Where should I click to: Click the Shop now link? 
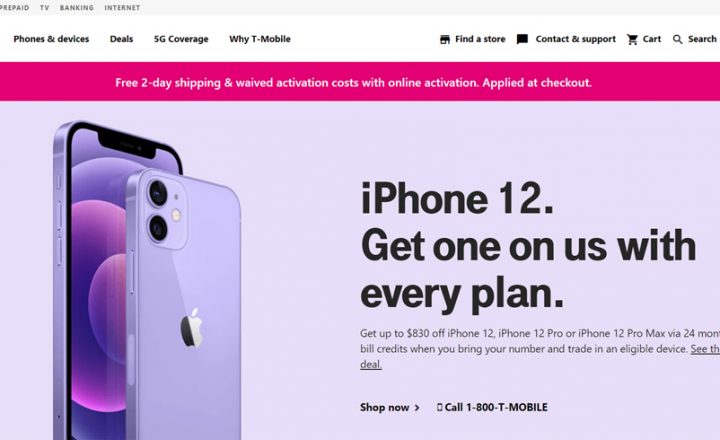(x=384, y=407)
